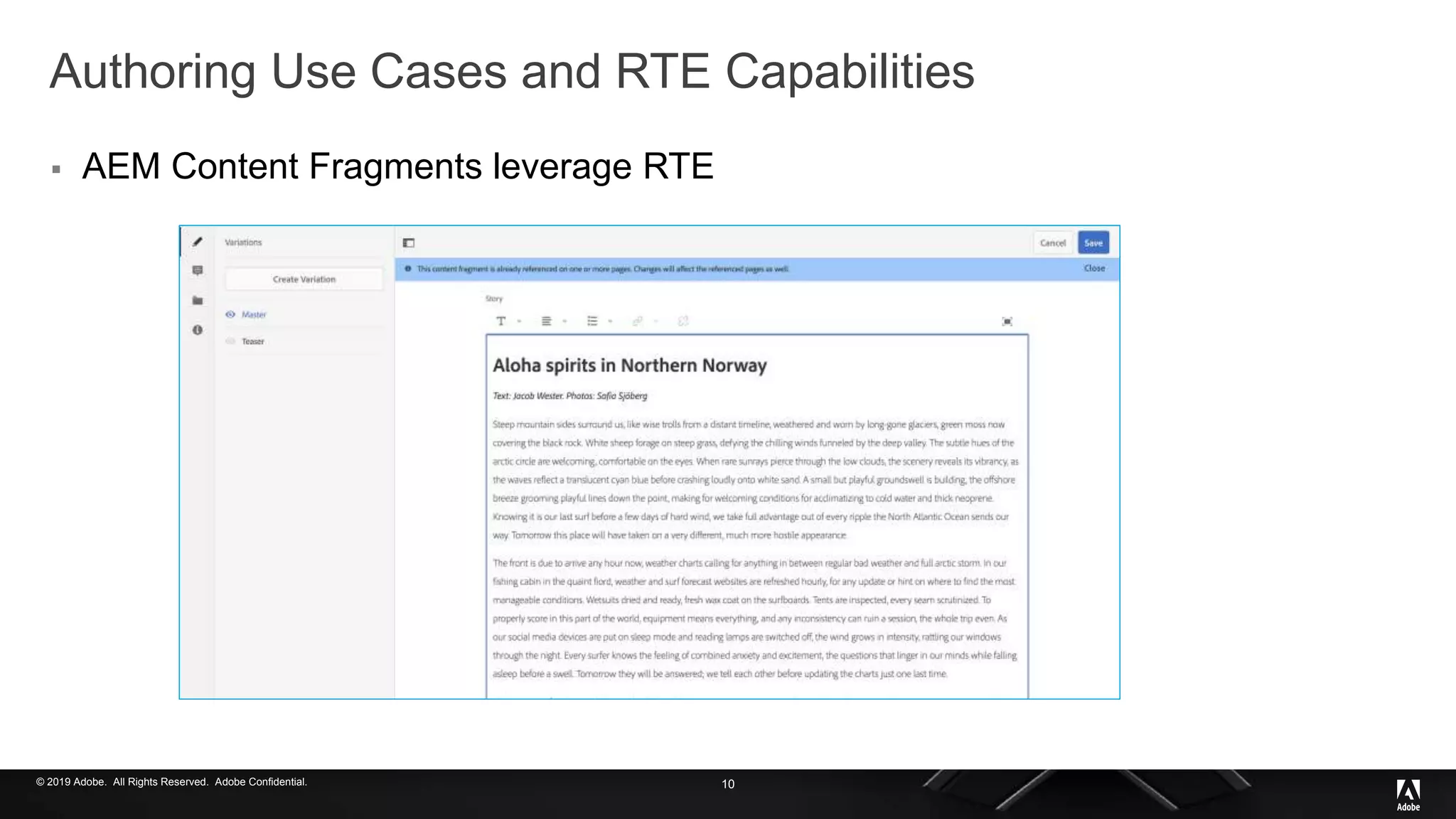
Task: Click the 'Text: Jacob Wester' byline
Action: tap(570, 396)
